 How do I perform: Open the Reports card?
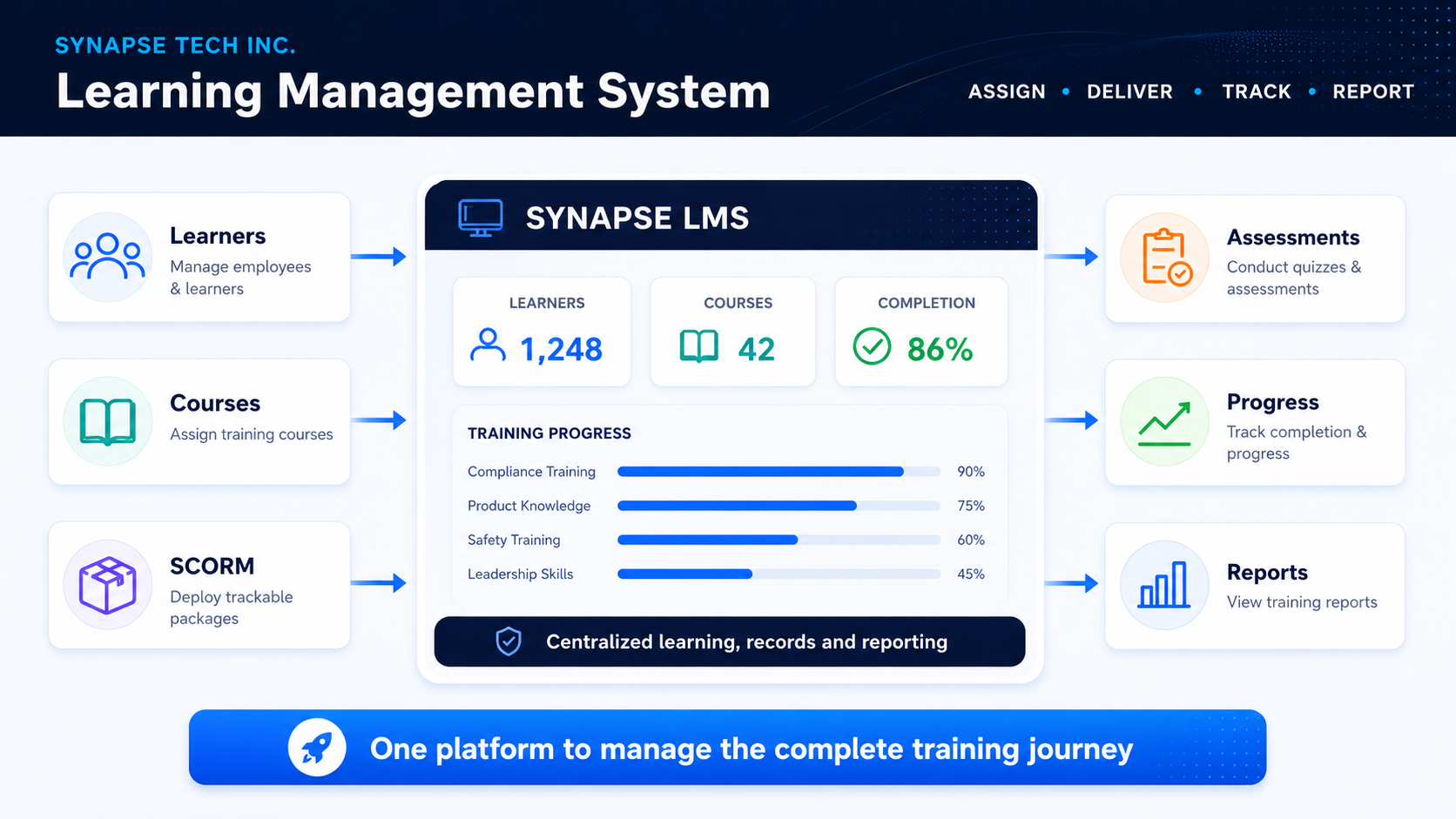(1255, 586)
